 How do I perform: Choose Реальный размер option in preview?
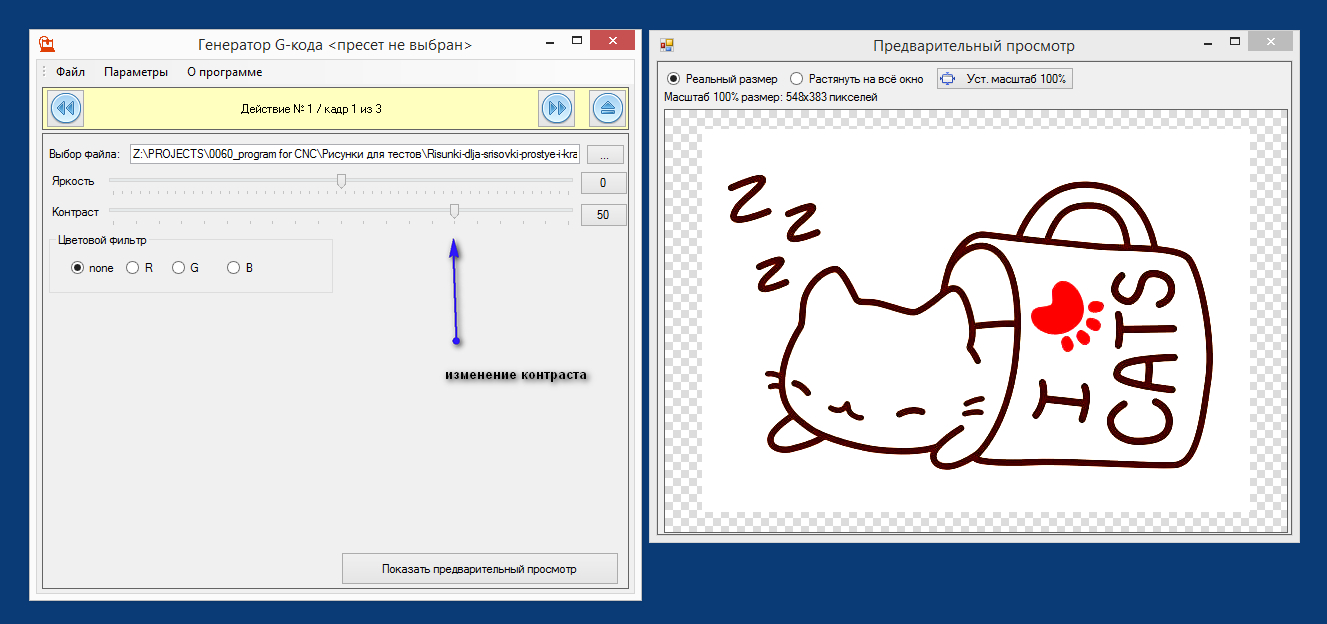(722, 78)
